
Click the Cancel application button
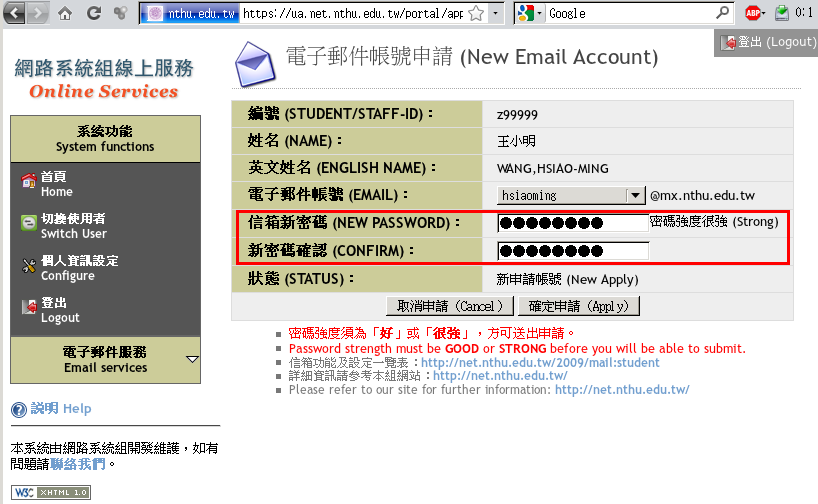point(451,306)
